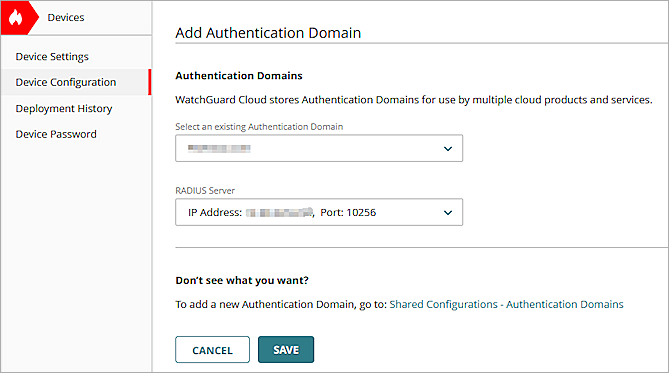Expand the existing Authentication Domain dropdown
669x373 pixels.
(319, 148)
